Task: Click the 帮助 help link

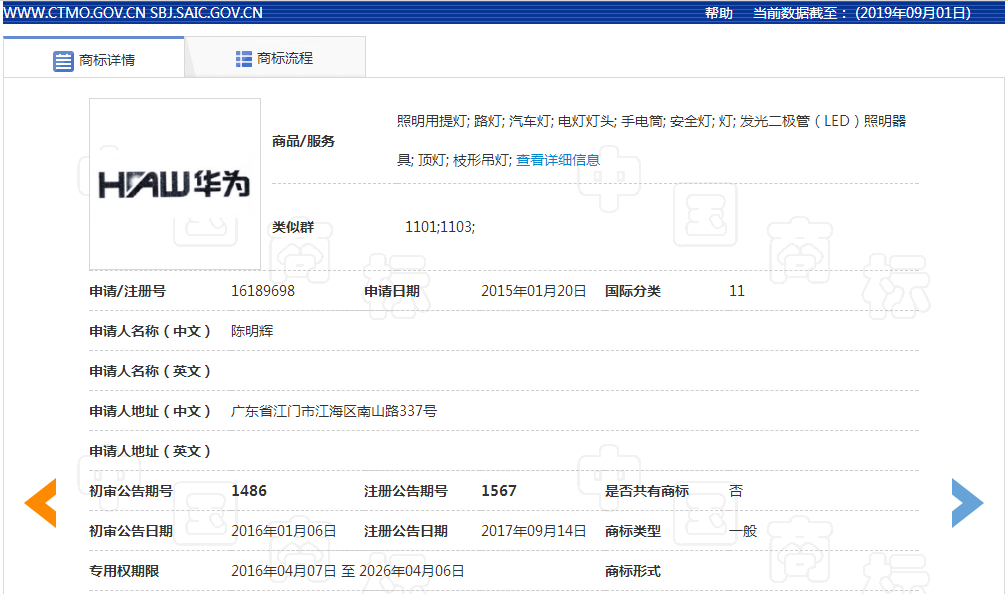Action: 719,13
